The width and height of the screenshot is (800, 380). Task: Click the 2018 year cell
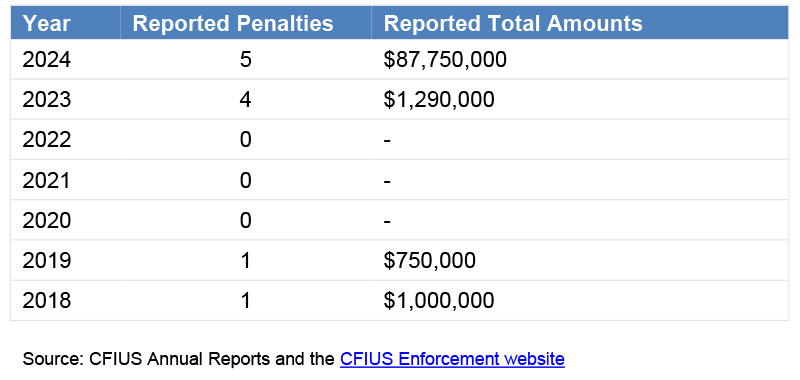(x=65, y=300)
